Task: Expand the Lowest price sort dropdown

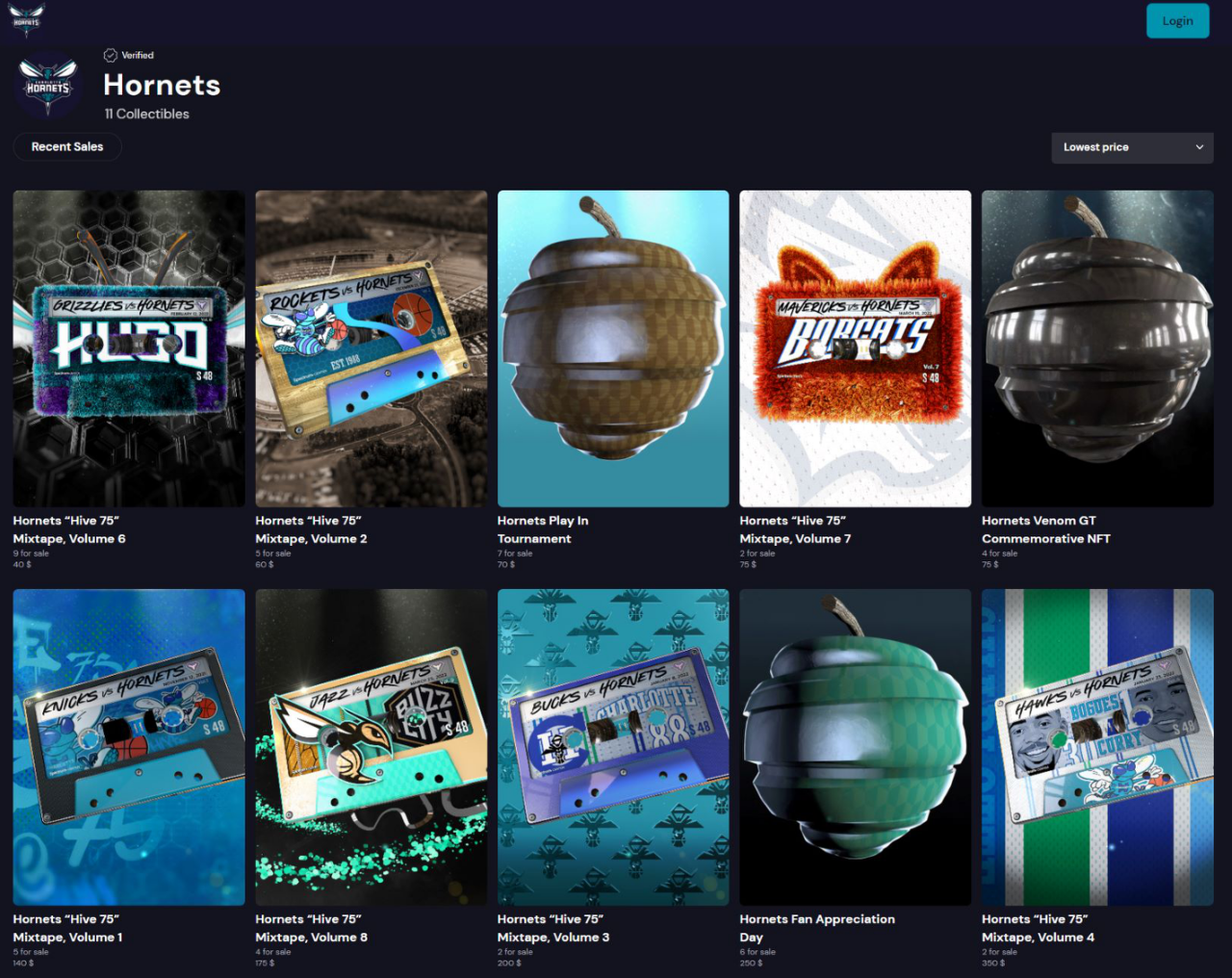Action: click(x=1132, y=147)
